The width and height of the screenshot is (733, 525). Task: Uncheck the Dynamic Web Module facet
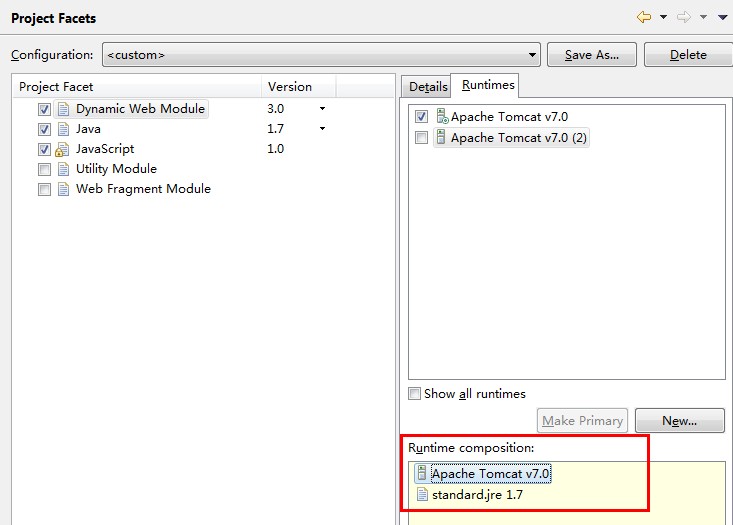coord(44,109)
